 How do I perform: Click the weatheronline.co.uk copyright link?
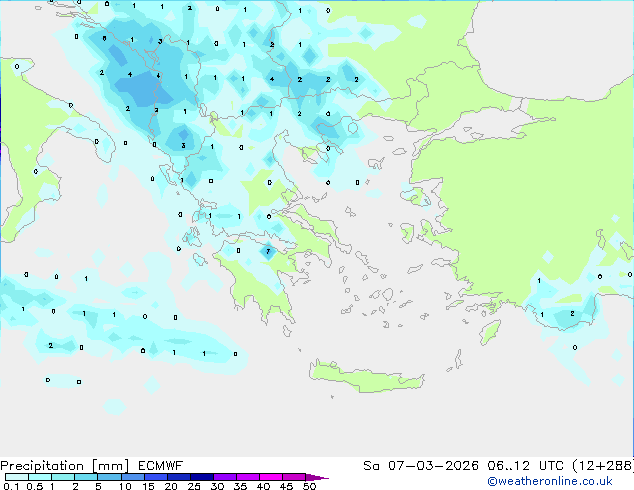coord(550,481)
